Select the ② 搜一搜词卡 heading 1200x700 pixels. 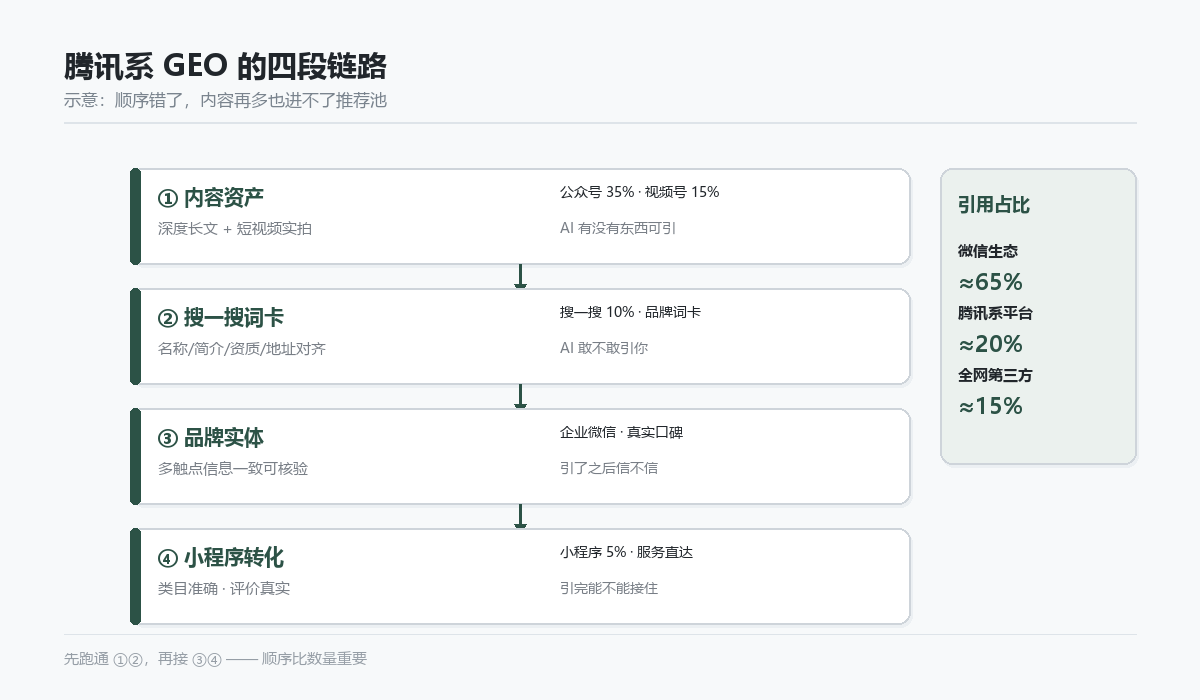[221, 318]
